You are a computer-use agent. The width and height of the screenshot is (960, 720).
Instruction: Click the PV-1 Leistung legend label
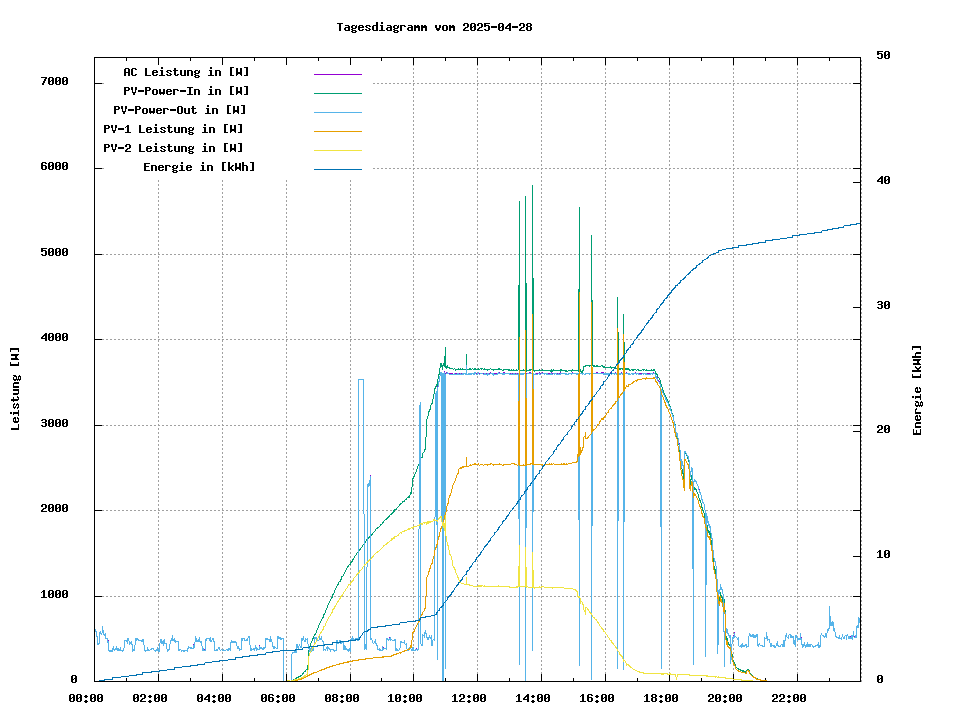[x=173, y=129]
